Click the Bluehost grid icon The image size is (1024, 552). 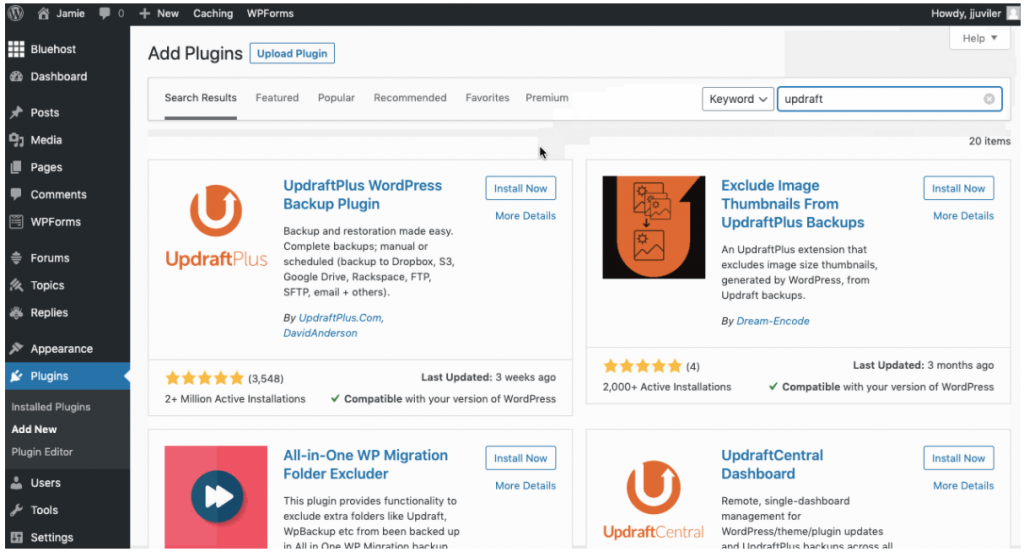tap(16, 49)
